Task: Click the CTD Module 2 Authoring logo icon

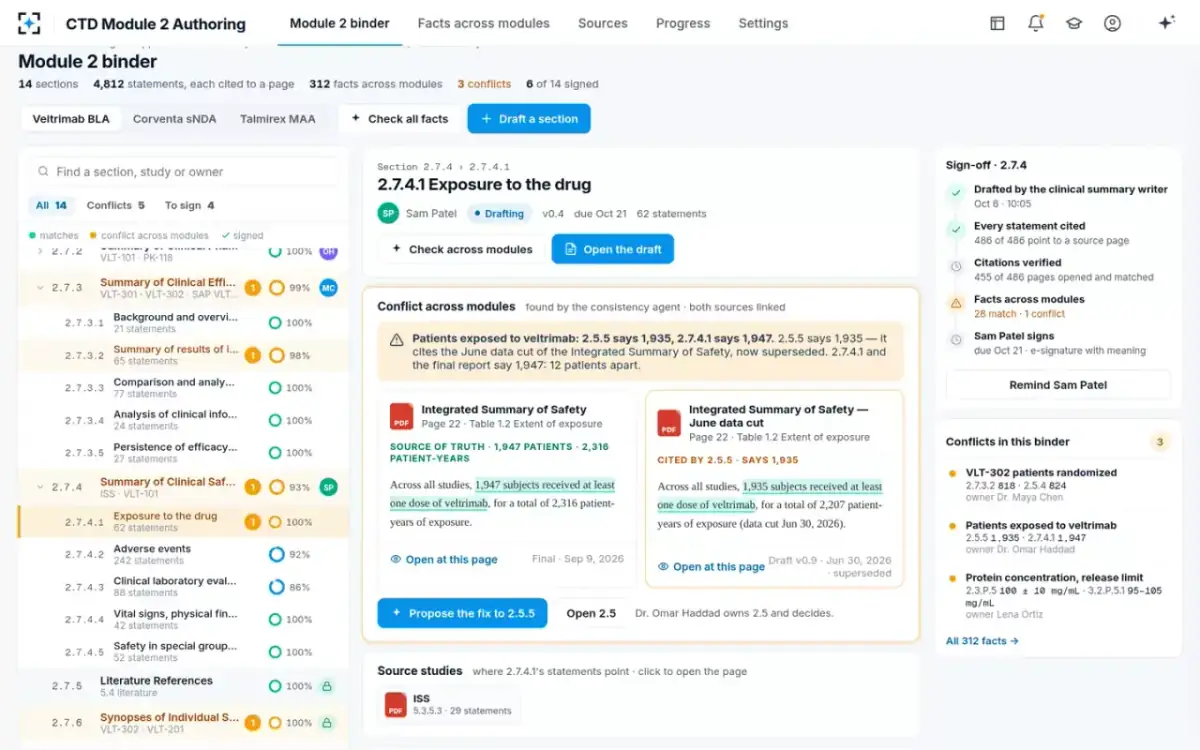Action: 30,23
